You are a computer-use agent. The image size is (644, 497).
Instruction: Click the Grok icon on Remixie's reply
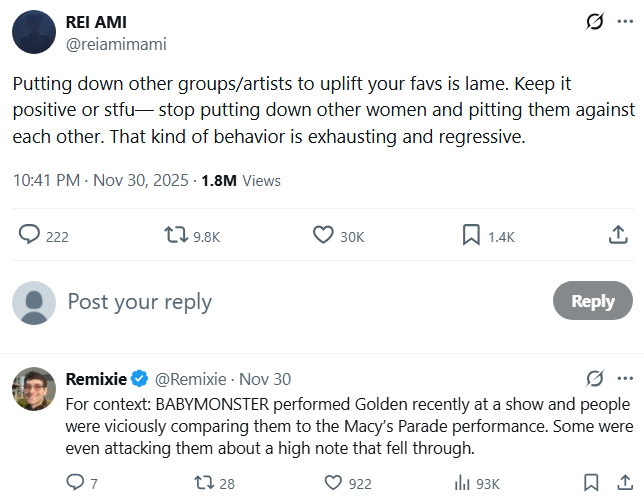(x=595, y=379)
